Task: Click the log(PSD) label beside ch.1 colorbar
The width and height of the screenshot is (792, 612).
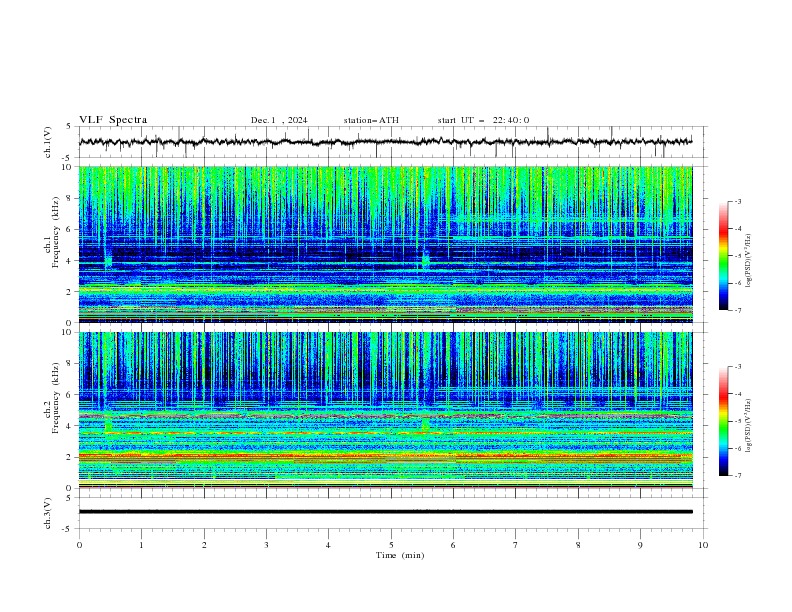Action: point(748,261)
